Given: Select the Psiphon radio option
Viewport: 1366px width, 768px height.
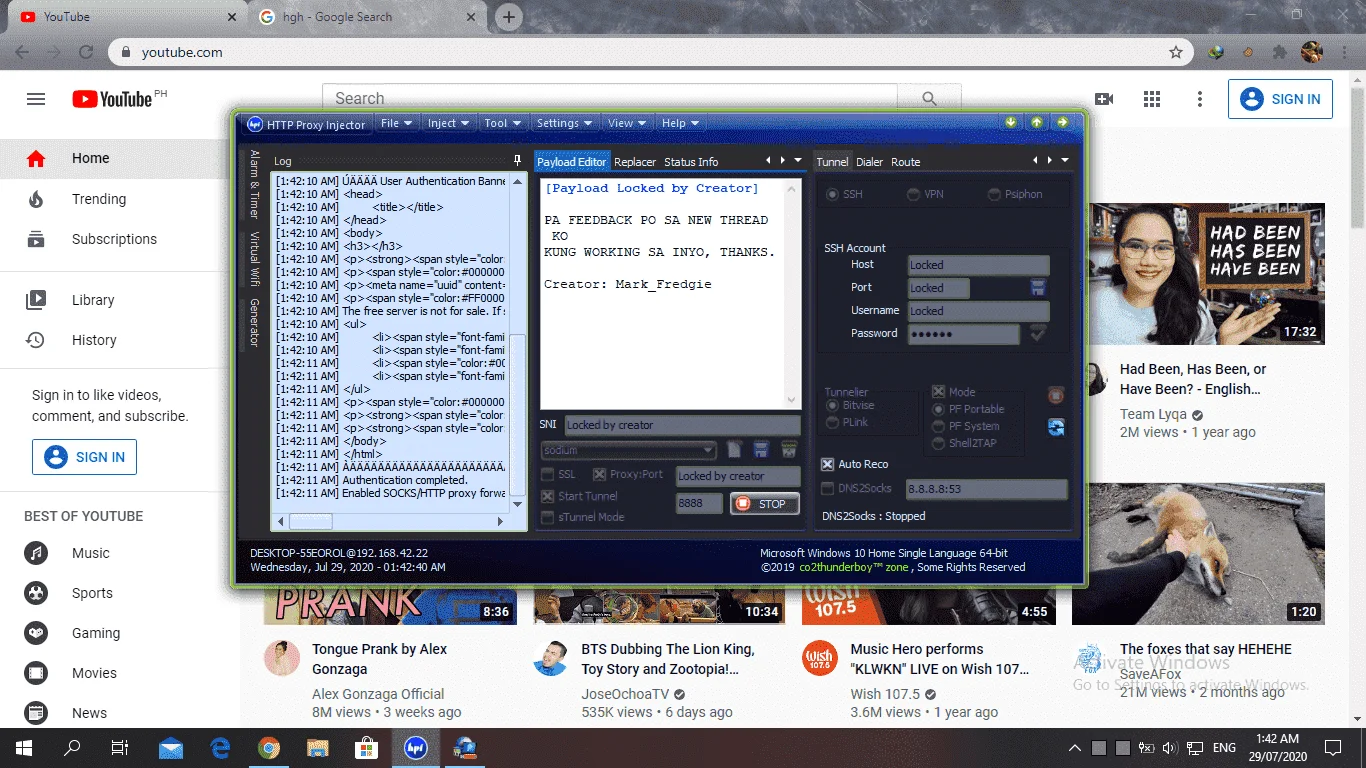Looking at the screenshot, I should 994,194.
